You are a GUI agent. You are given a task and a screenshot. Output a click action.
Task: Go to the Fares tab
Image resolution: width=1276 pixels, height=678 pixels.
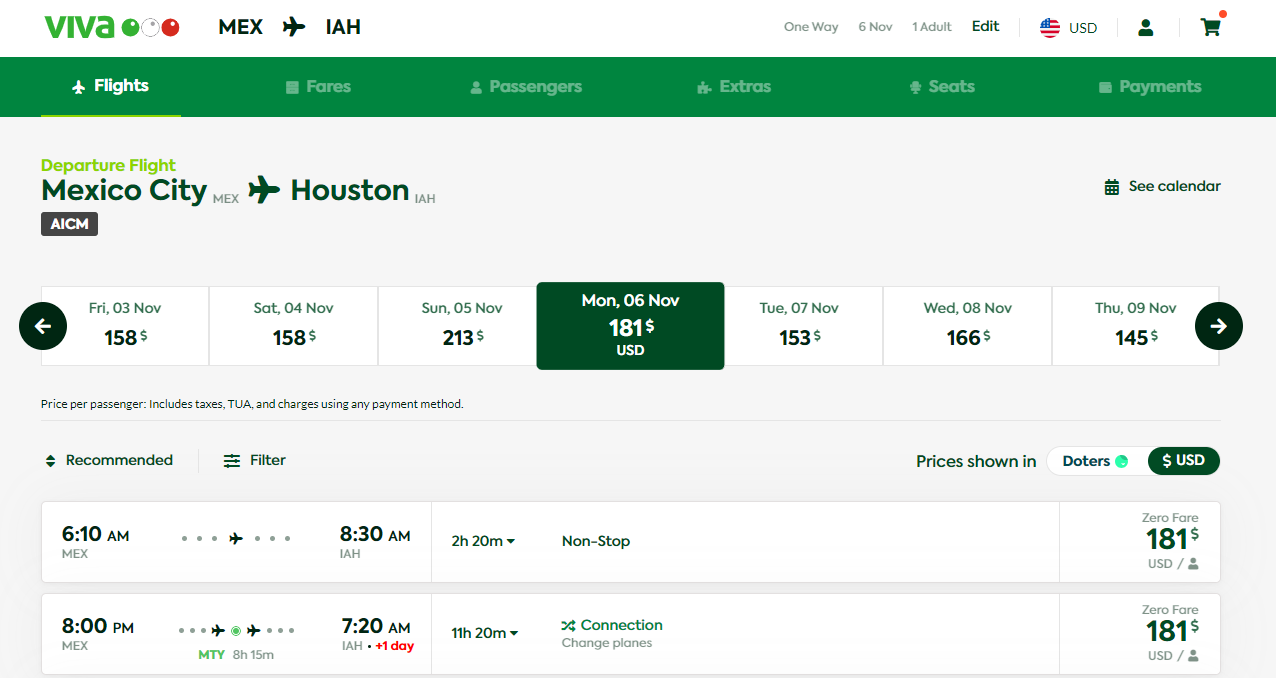[x=318, y=87]
